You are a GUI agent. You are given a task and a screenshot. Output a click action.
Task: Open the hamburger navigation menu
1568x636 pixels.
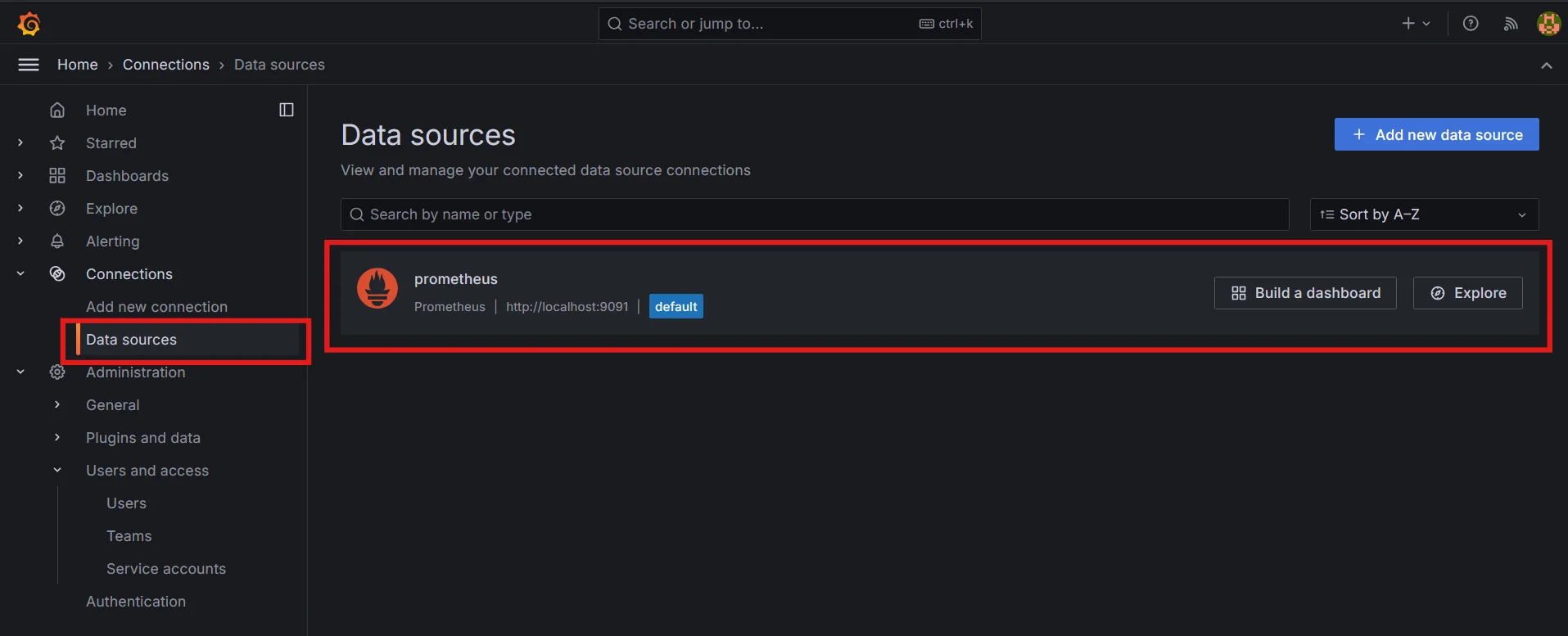29,65
